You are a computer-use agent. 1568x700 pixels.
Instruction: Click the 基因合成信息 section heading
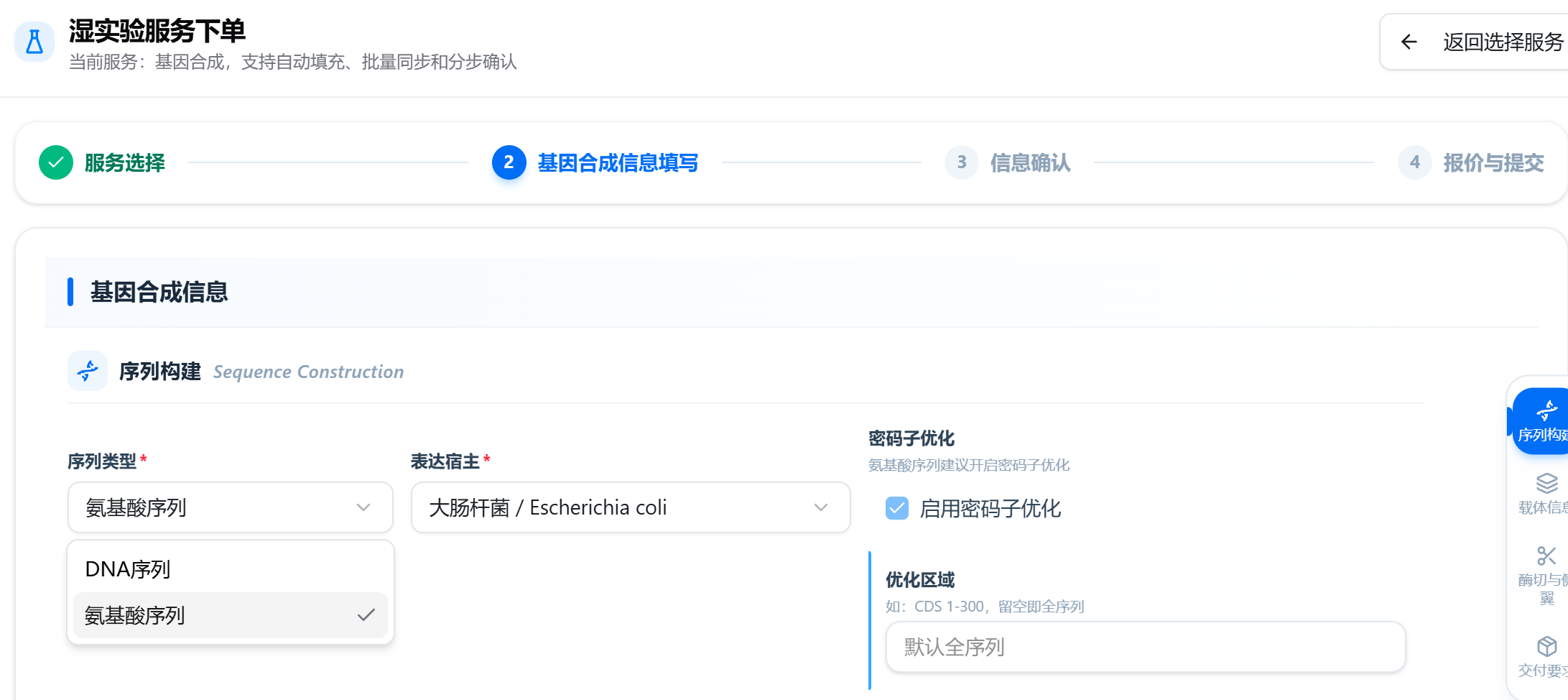[x=159, y=293]
